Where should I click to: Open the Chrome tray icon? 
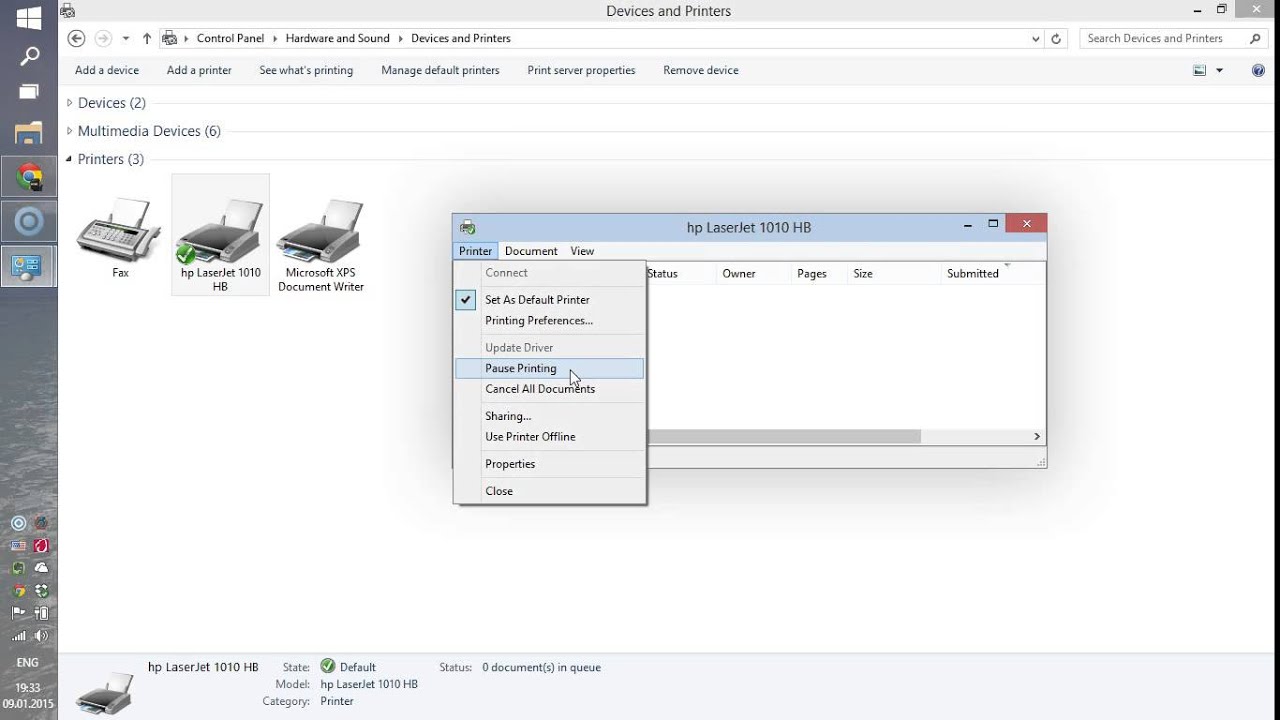point(18,589)
